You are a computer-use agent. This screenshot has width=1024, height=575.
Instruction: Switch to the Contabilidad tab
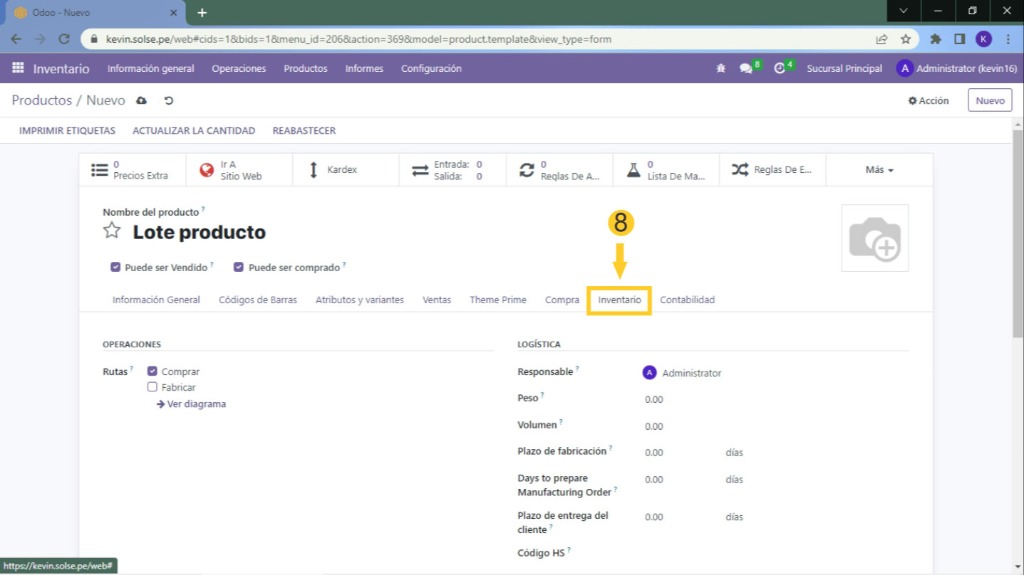[x=687, y=300]
